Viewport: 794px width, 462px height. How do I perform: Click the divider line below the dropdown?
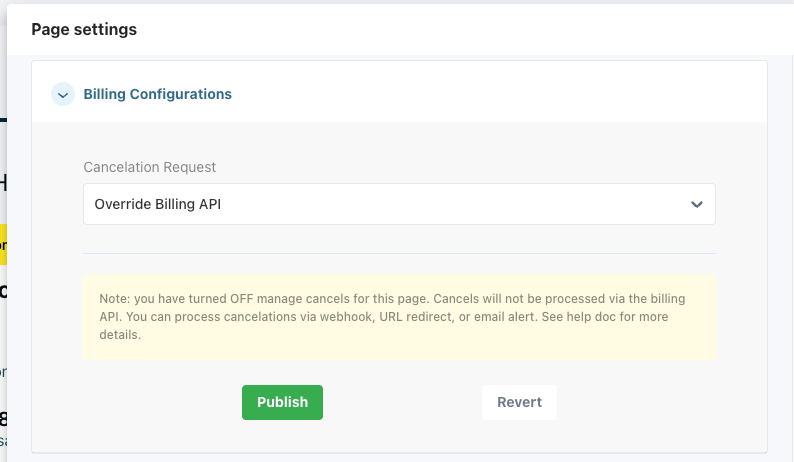tap(398, 253)
